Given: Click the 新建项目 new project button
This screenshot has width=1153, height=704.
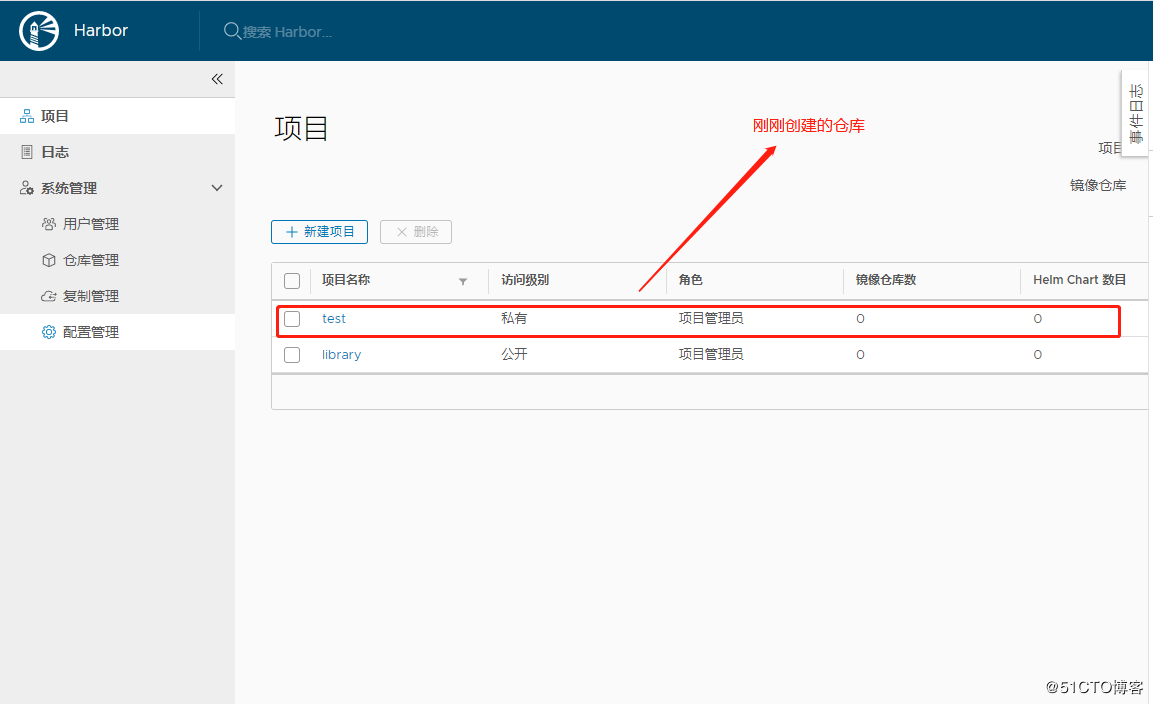Looking at the screenshot, I should point(319,231).
